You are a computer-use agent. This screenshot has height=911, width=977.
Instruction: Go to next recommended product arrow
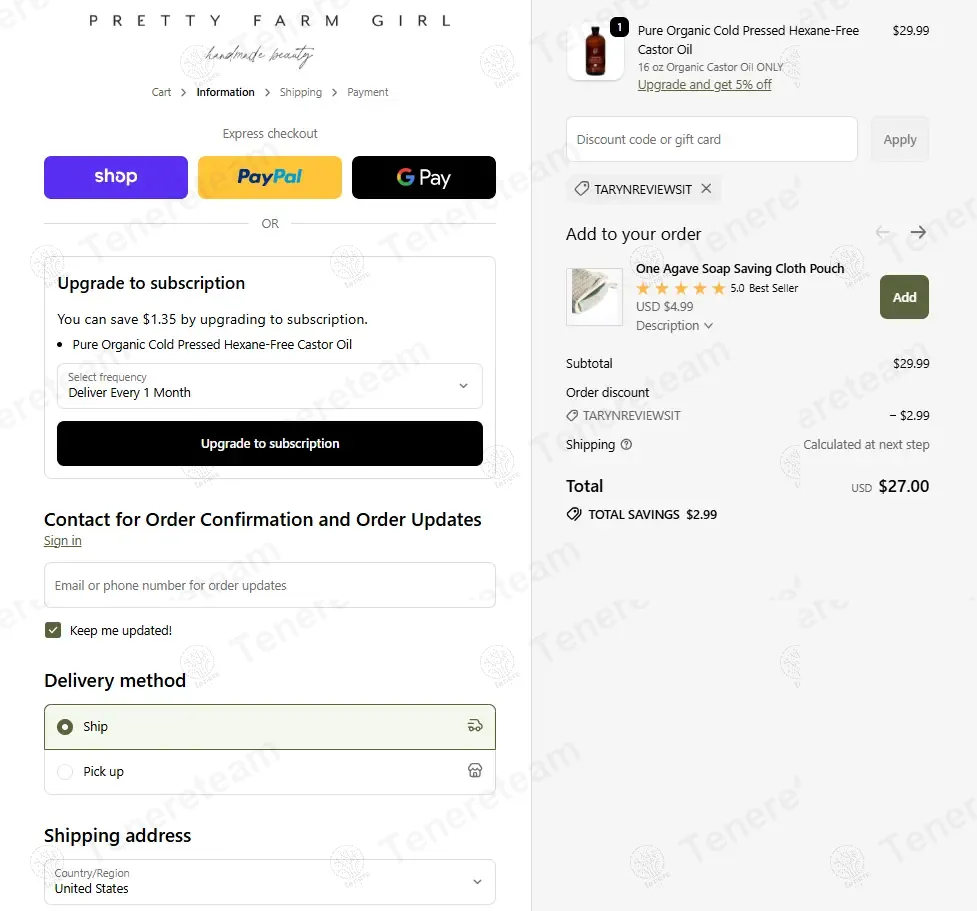pos(918,232)
